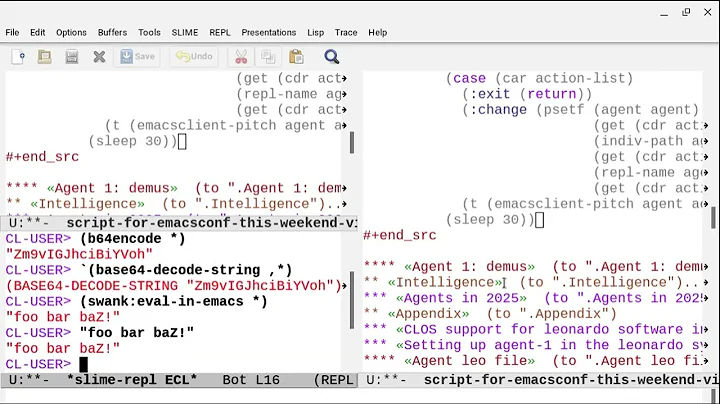Click the (swank:eval-in-emacs *) REPL input
The height and width of the screenshot is (404, 720).
point(173,302)
